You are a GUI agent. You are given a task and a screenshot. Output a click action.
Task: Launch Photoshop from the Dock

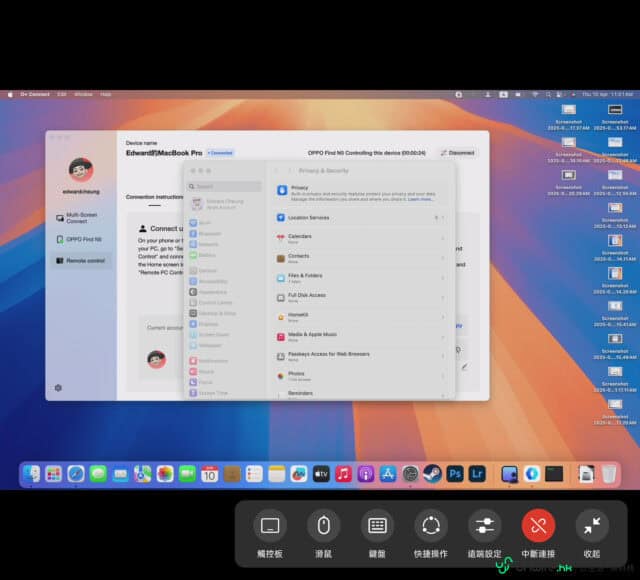(455, 474)
